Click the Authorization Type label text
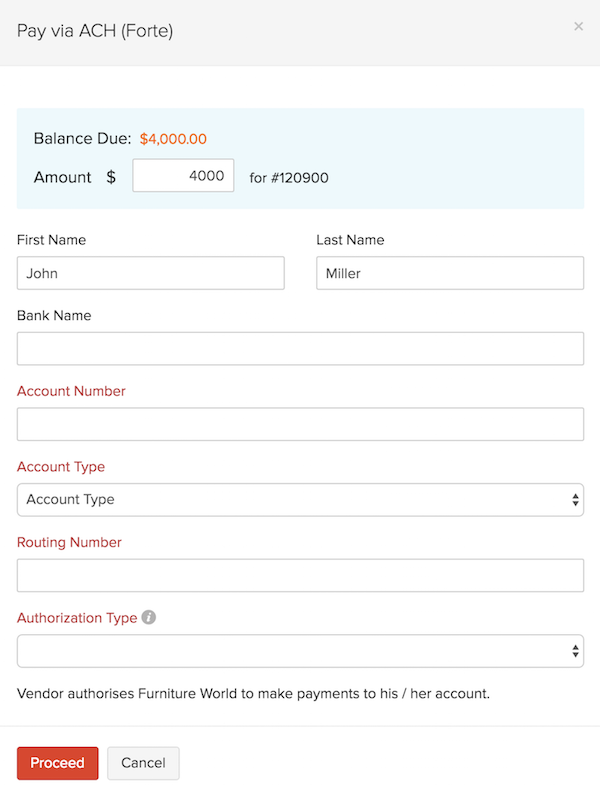 click(x=77, y=618)
